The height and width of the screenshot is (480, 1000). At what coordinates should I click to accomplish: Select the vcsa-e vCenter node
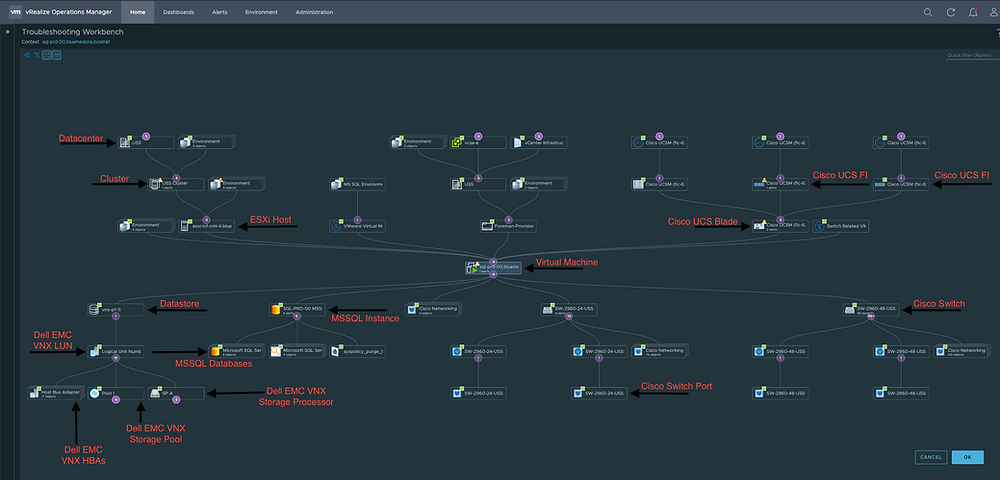tap(478, 143)
